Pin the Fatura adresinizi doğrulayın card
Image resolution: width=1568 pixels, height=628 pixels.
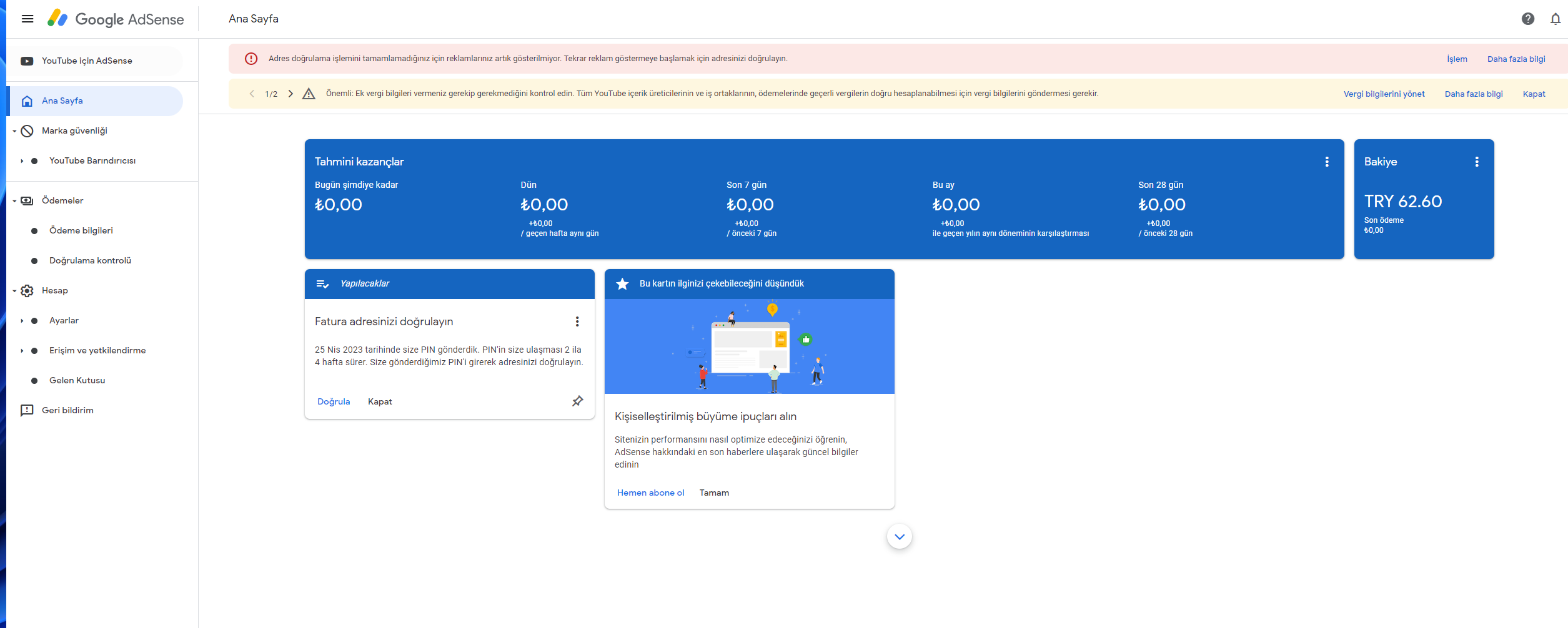click(x=578, y=401)
